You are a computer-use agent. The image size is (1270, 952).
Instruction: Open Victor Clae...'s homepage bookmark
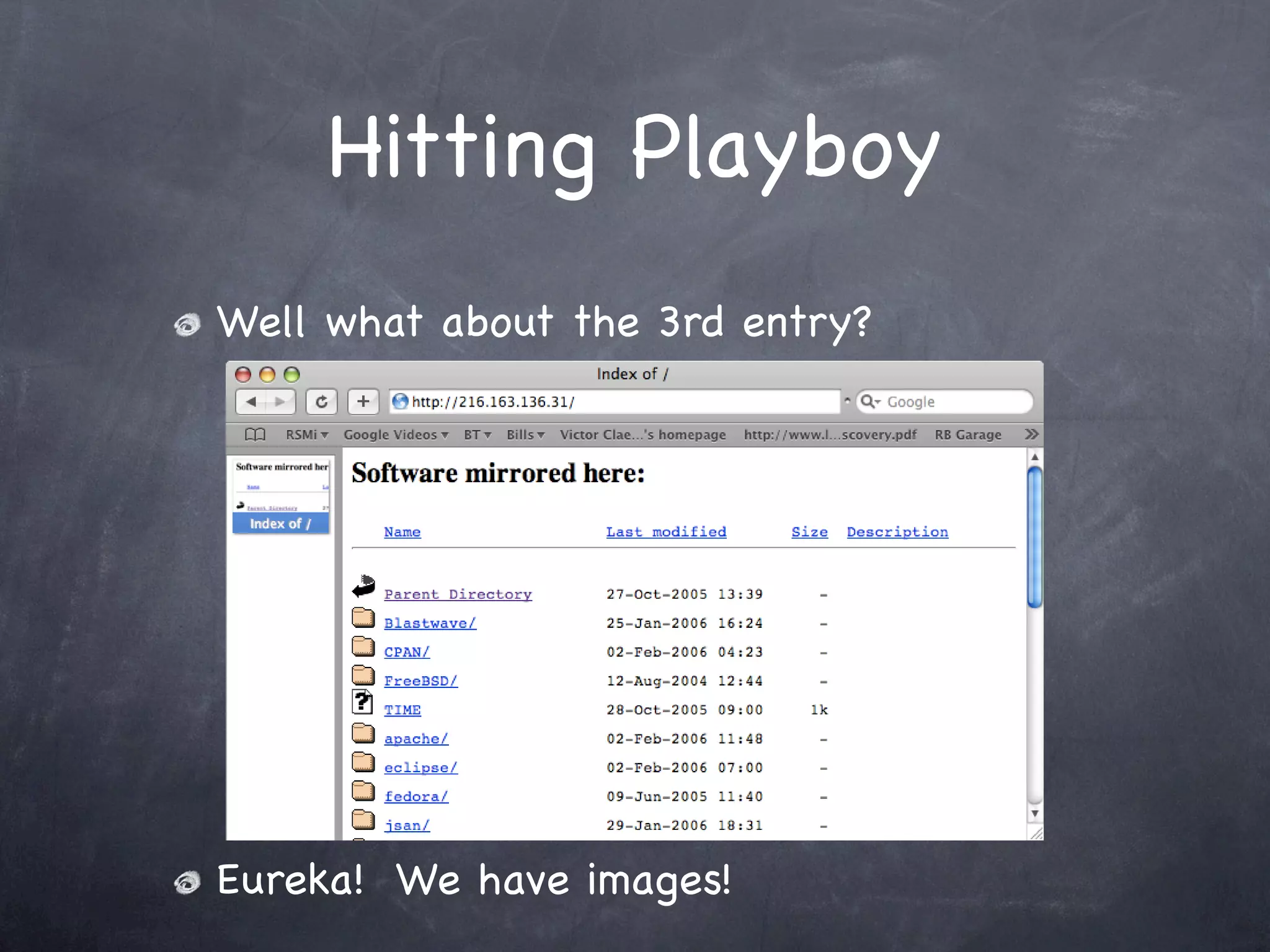[642, 435]
